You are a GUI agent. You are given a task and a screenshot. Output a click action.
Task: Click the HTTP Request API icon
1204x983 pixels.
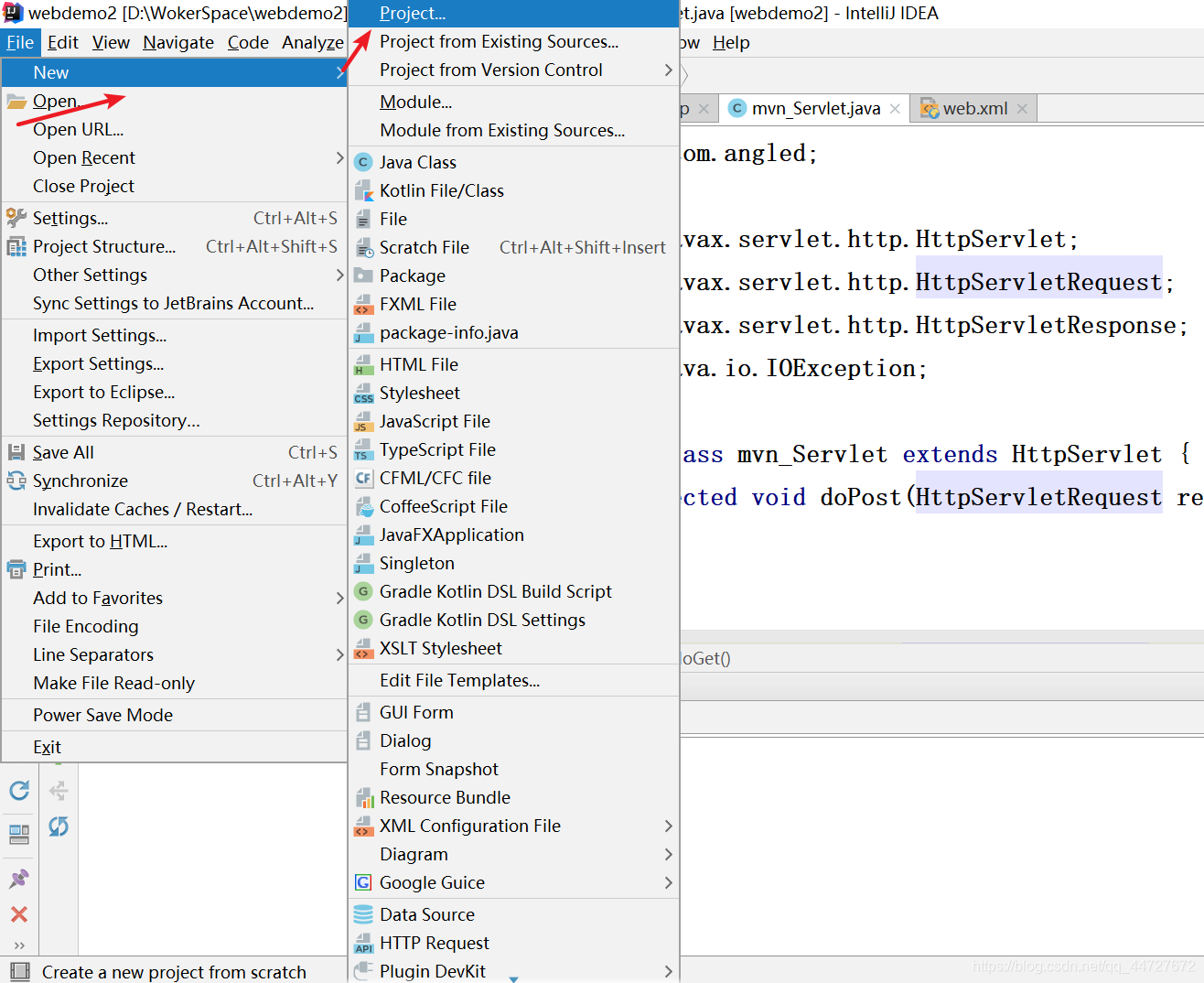click(363, 943)
